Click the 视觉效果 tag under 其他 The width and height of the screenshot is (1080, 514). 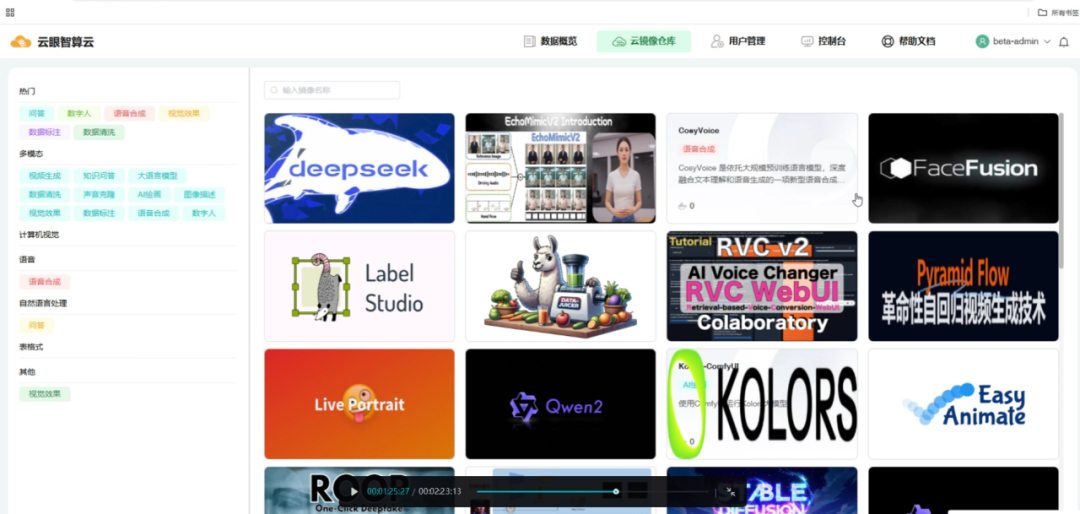[45, 394]
